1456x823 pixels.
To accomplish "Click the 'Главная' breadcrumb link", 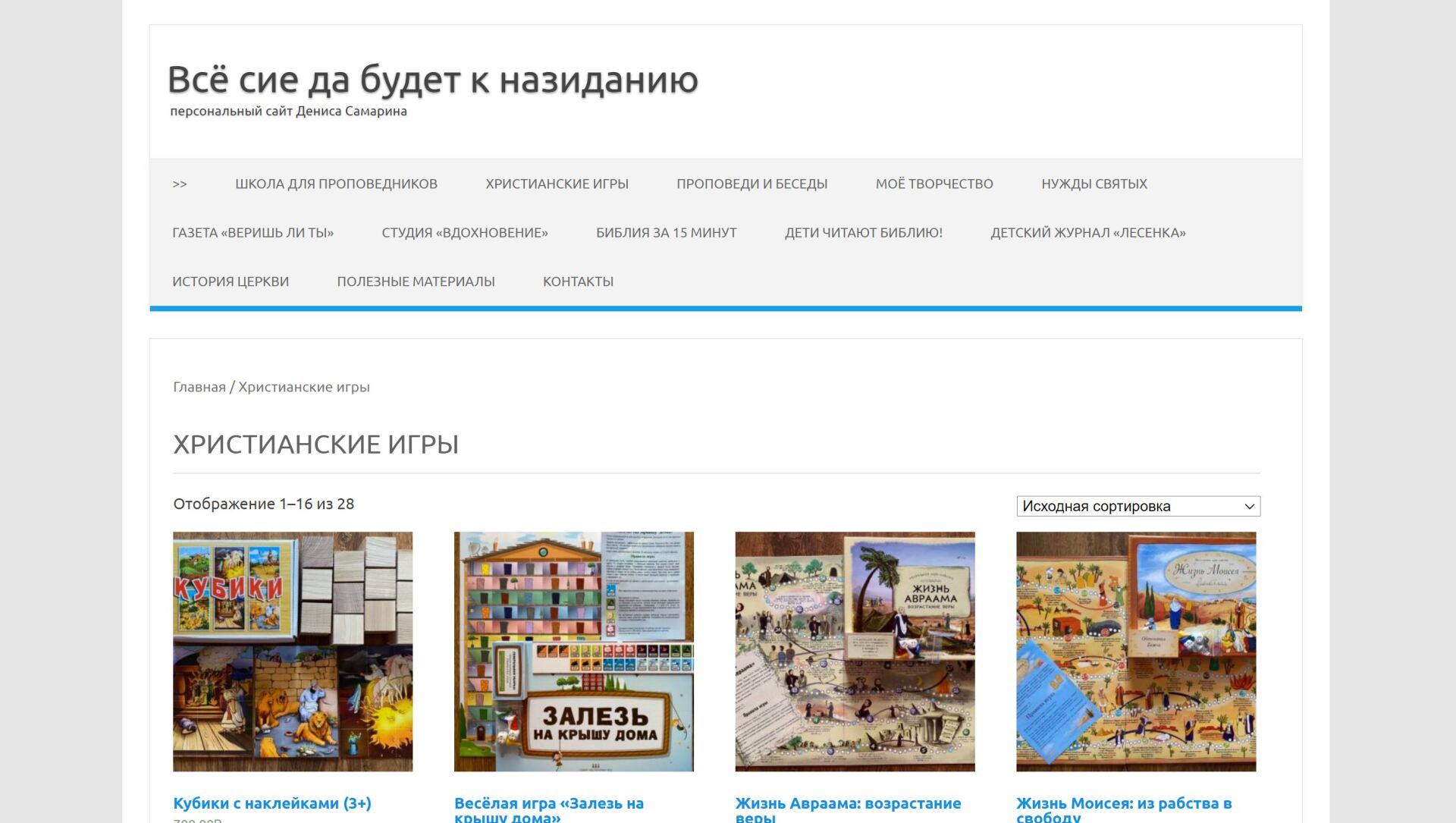I will pos(199,387).
